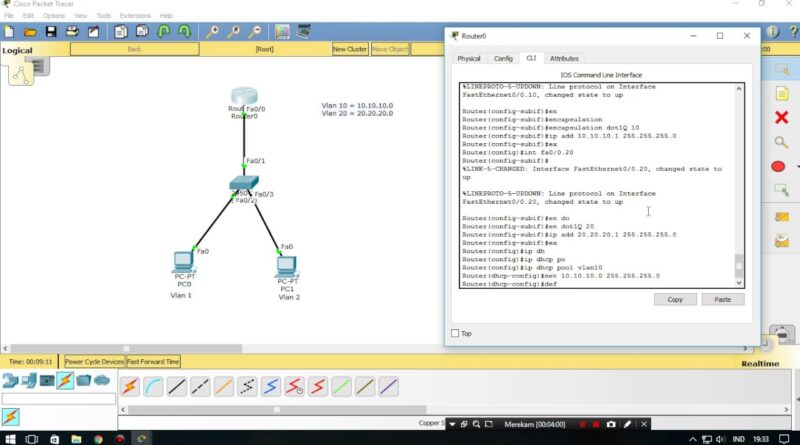Click the New file icon in toolbar
800x445 pixels.
[9, 32]
